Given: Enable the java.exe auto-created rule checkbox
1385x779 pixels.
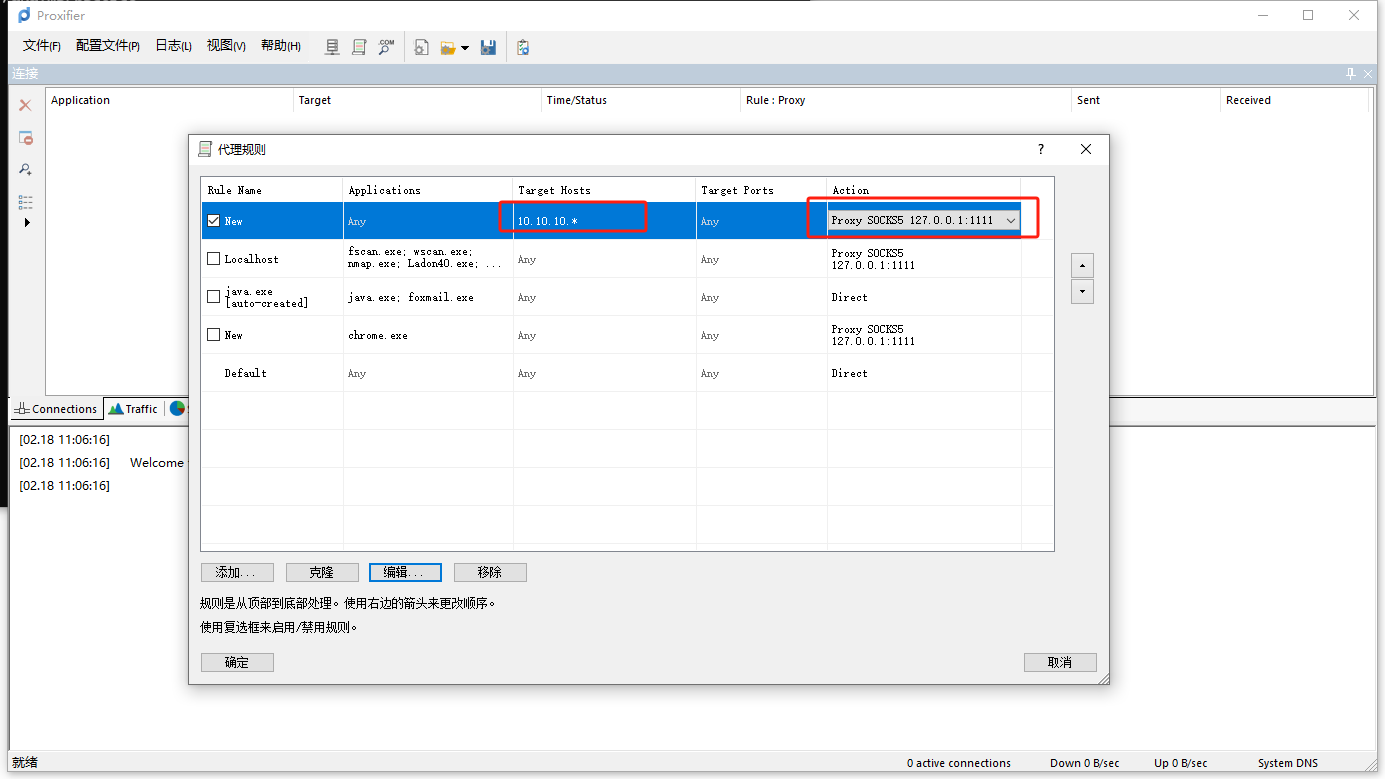Looking at the screenshot, I should [x=213, y=297].
